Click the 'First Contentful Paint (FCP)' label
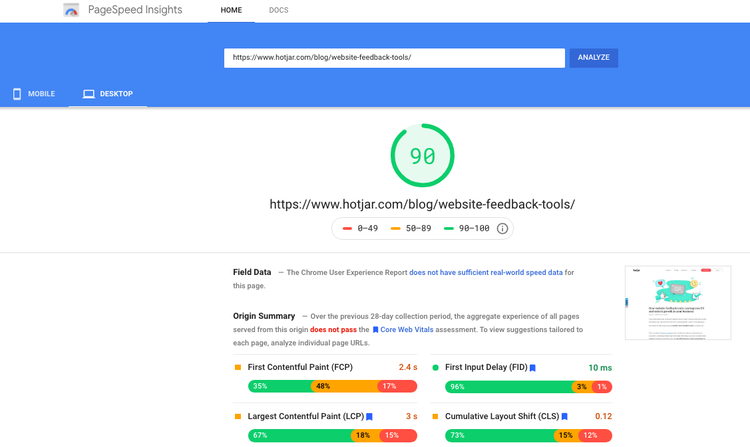This screenshot has height=447, width=750. click(x=300, y=367)
